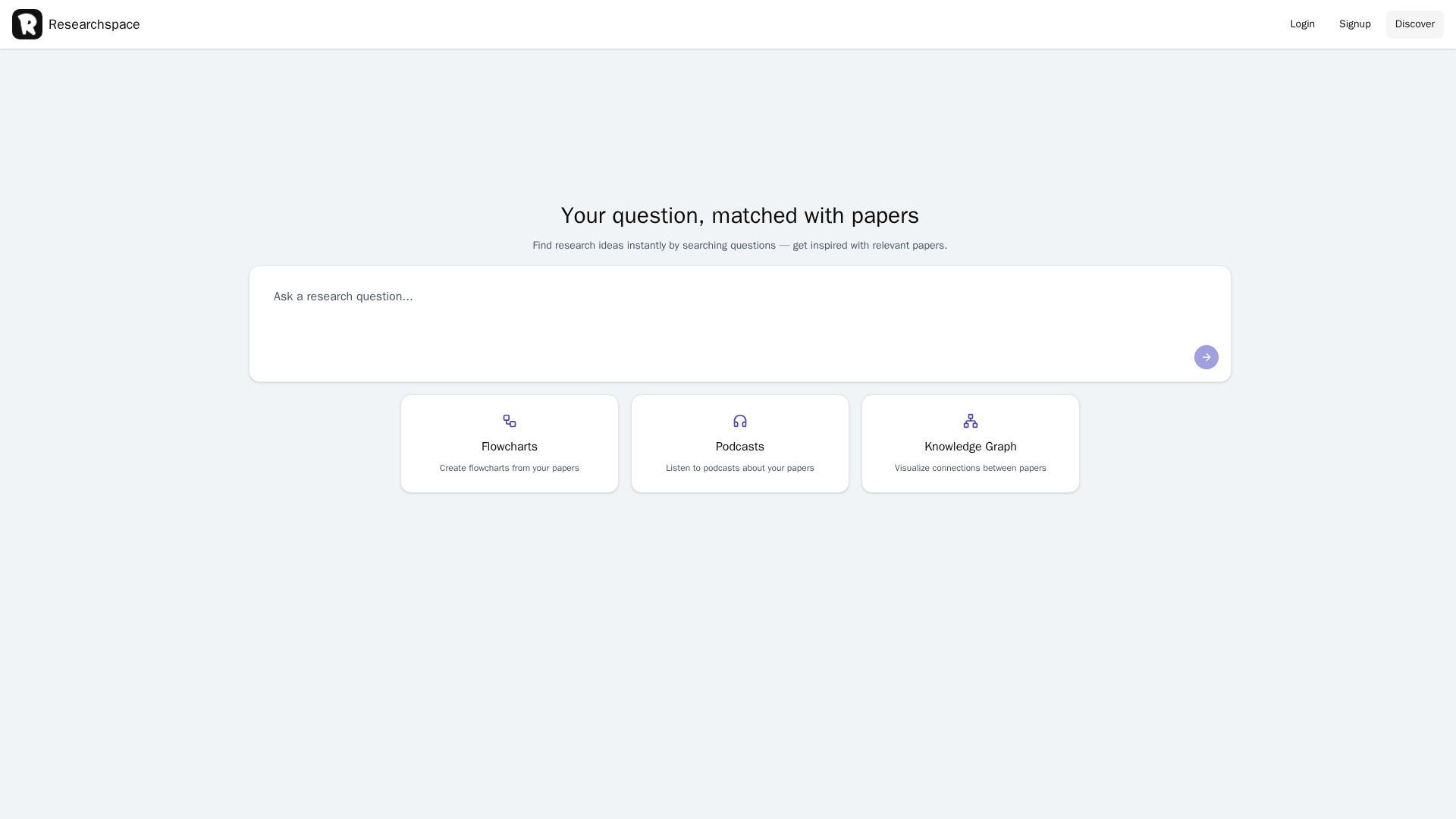Click "Listen to podcasts about your papers" text
Viewport: 1456px width, 819px height.
[740, 468]
